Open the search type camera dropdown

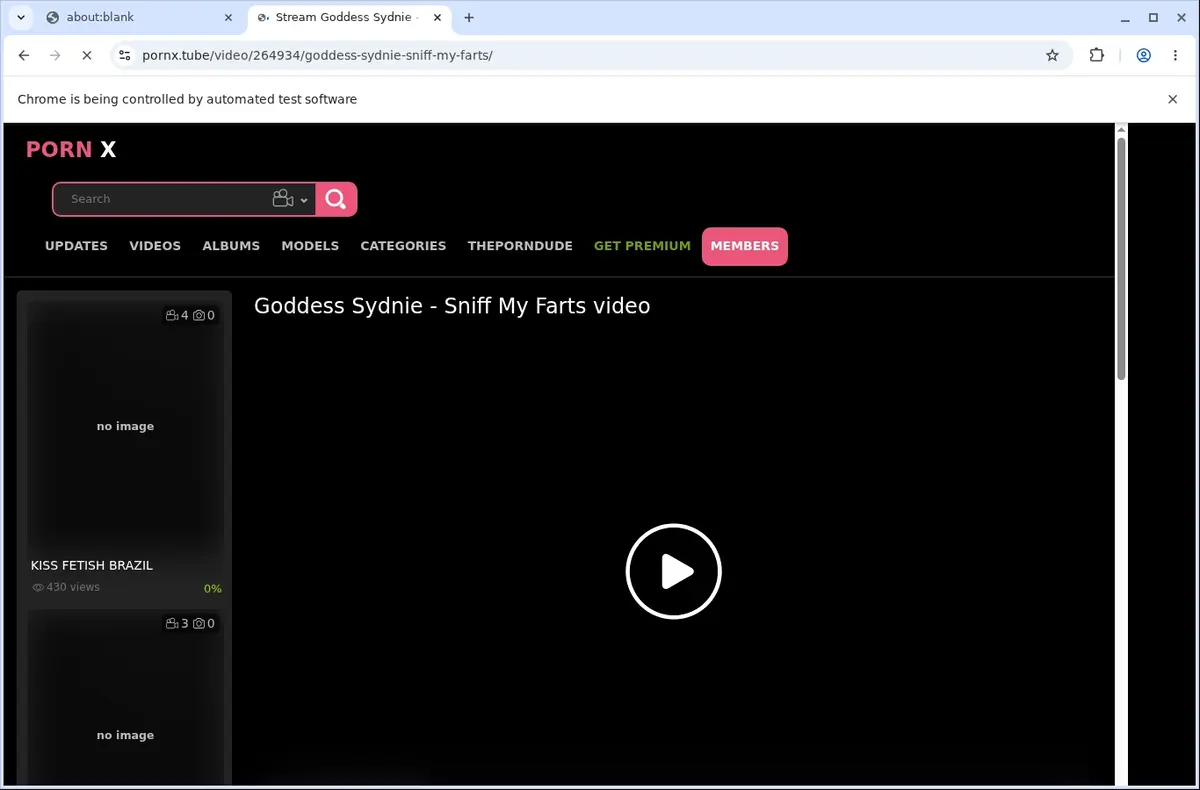(290, 199)
